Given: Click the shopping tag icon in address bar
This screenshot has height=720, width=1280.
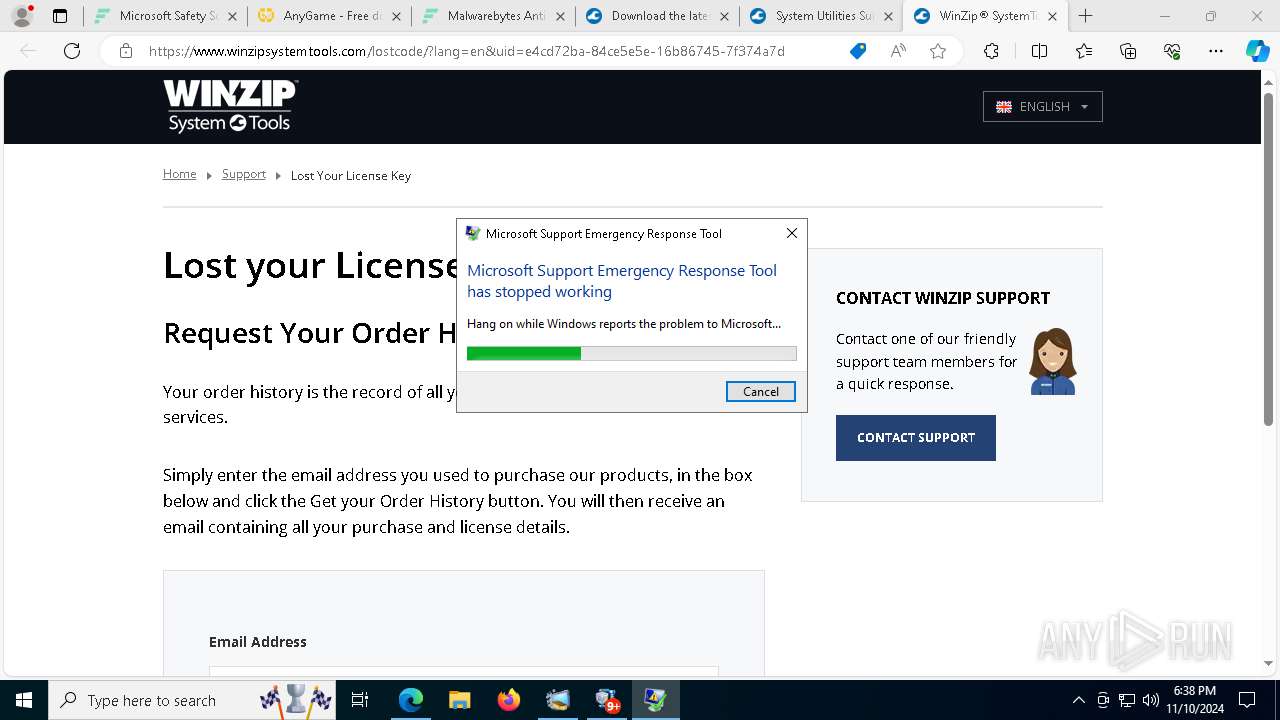Looking at the screenshot, I should click(x=857, y=52).
